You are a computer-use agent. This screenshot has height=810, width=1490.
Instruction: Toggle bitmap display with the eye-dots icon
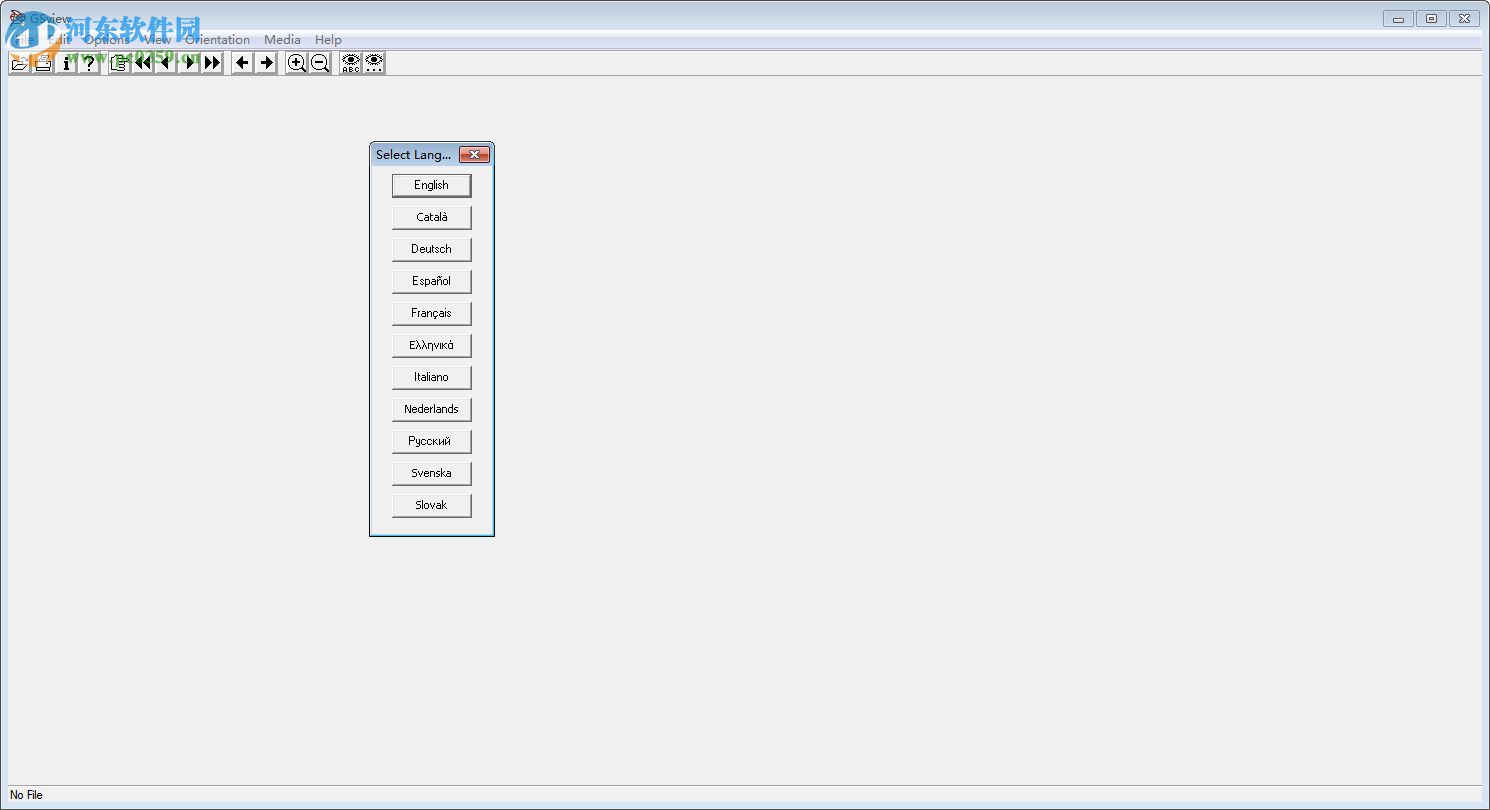[x=373, y=63]
